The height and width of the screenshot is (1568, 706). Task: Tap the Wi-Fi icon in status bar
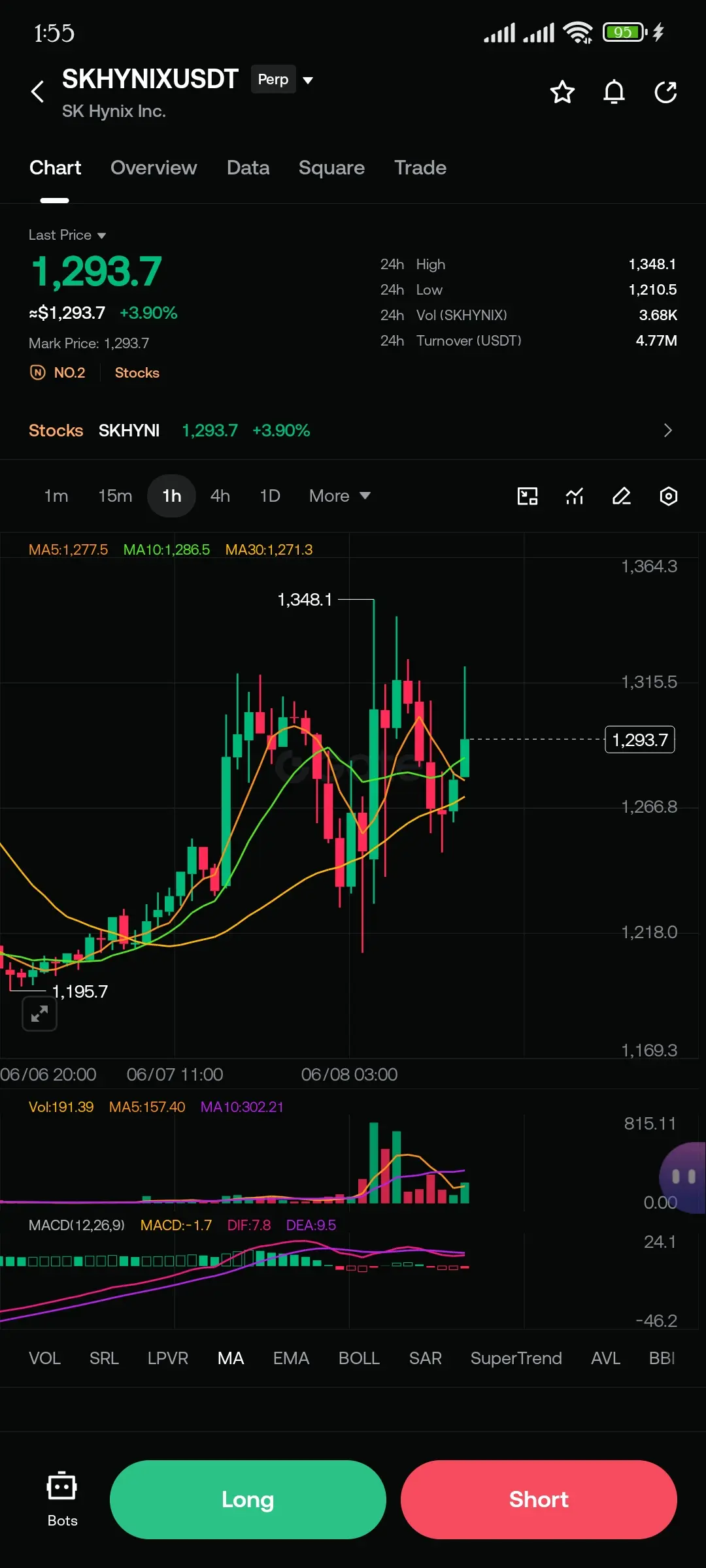578,32
